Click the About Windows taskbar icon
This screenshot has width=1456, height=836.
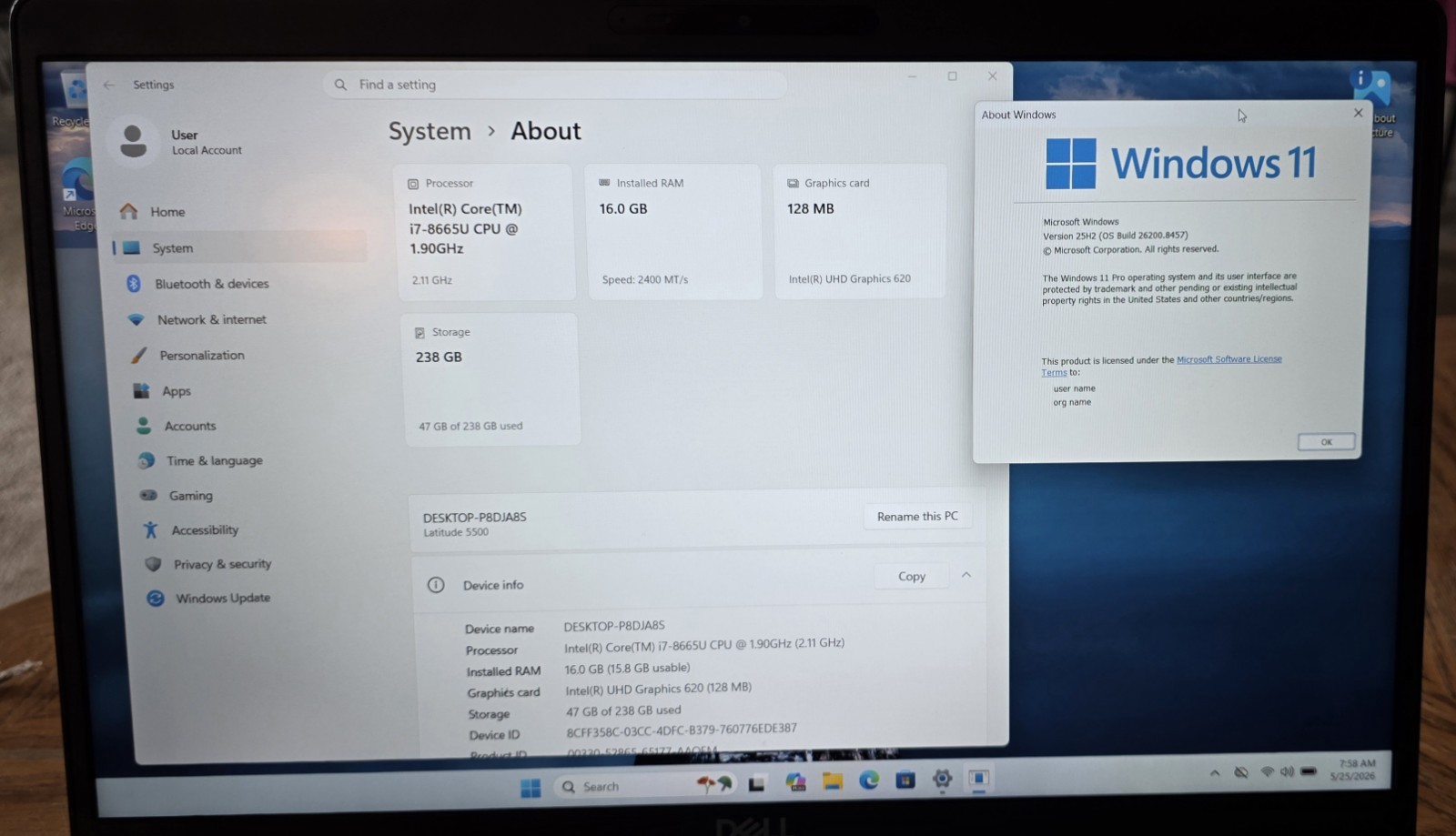[x=978, y=779]
